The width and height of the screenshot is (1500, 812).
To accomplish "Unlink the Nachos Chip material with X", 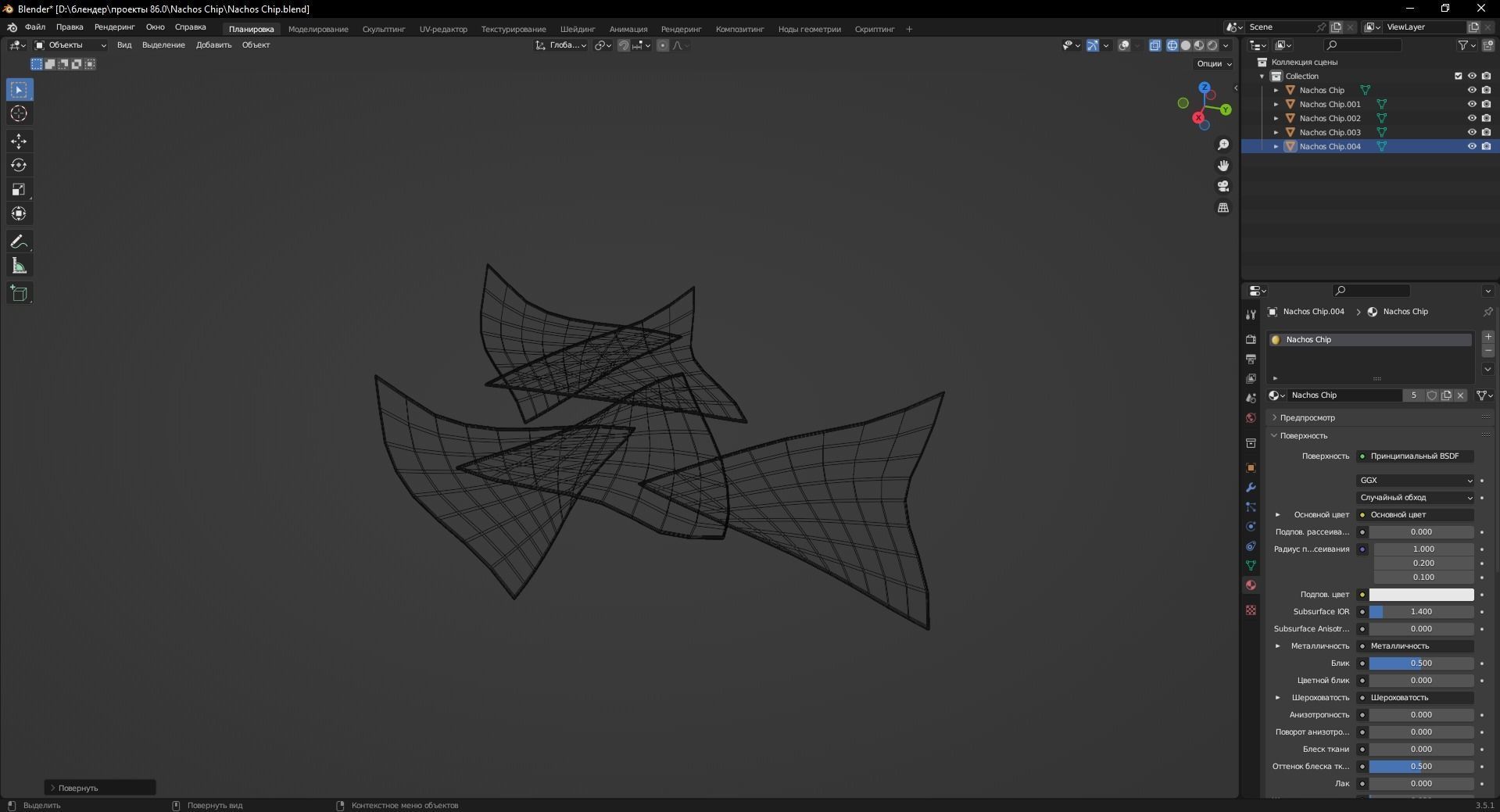I will click(x=1460, y=395).
